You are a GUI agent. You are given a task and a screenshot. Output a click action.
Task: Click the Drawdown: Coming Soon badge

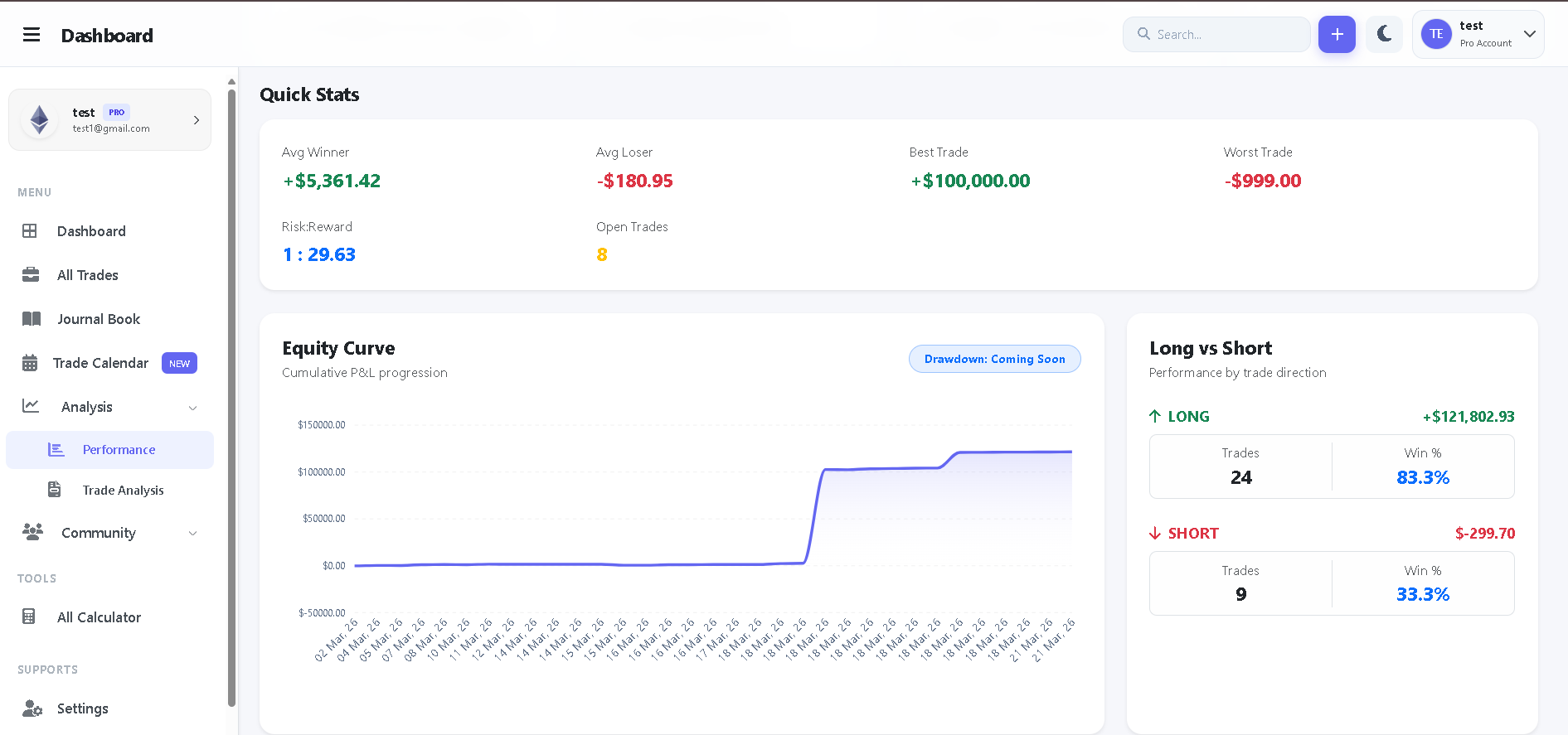(x=994, y=359)
